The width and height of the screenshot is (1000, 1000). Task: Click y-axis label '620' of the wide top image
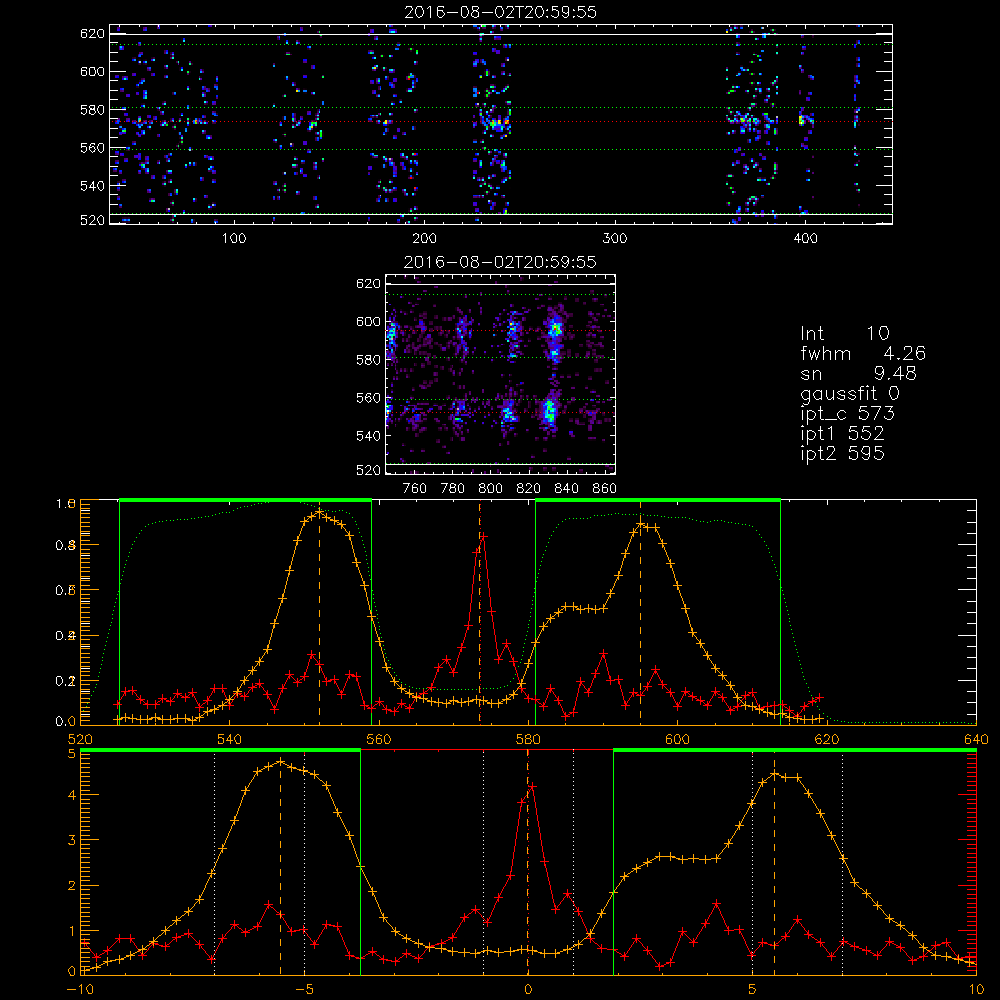92,33
